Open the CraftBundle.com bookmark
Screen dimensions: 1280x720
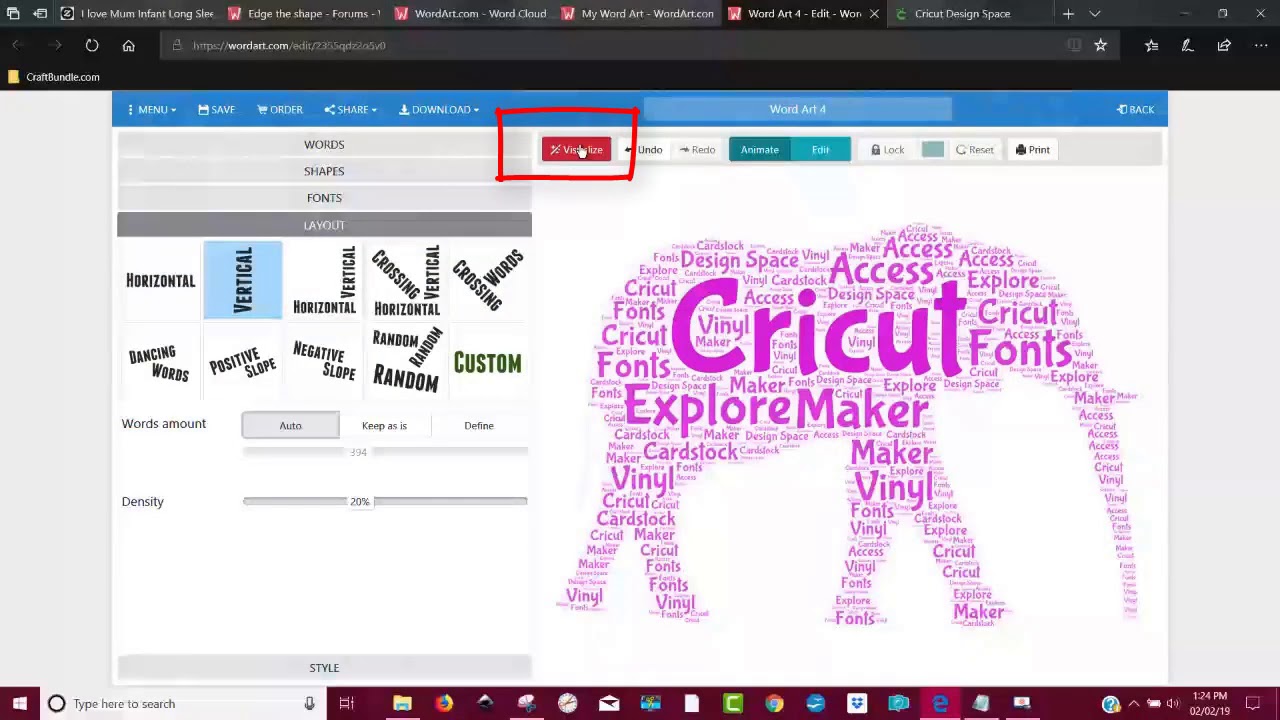[x=54, y=77]
